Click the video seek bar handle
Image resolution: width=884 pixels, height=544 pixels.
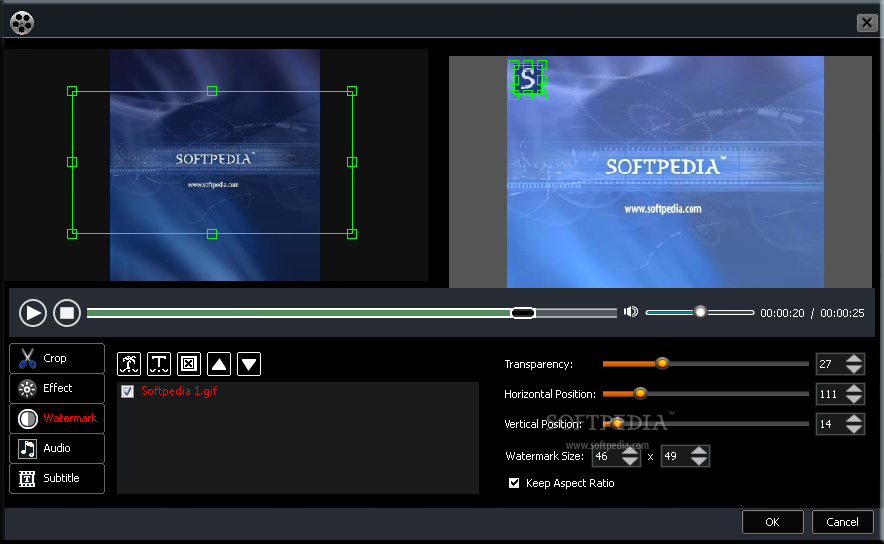point(523,313)
